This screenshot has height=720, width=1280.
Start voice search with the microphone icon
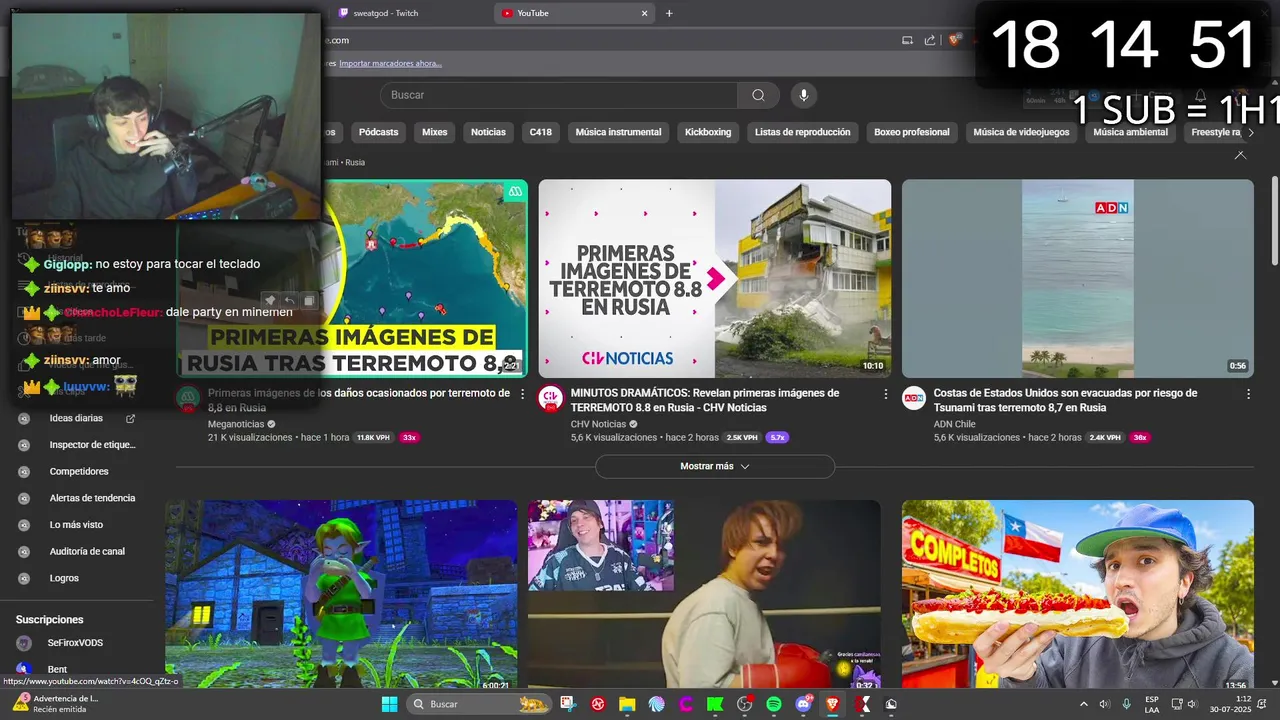(x=803, y=95)
